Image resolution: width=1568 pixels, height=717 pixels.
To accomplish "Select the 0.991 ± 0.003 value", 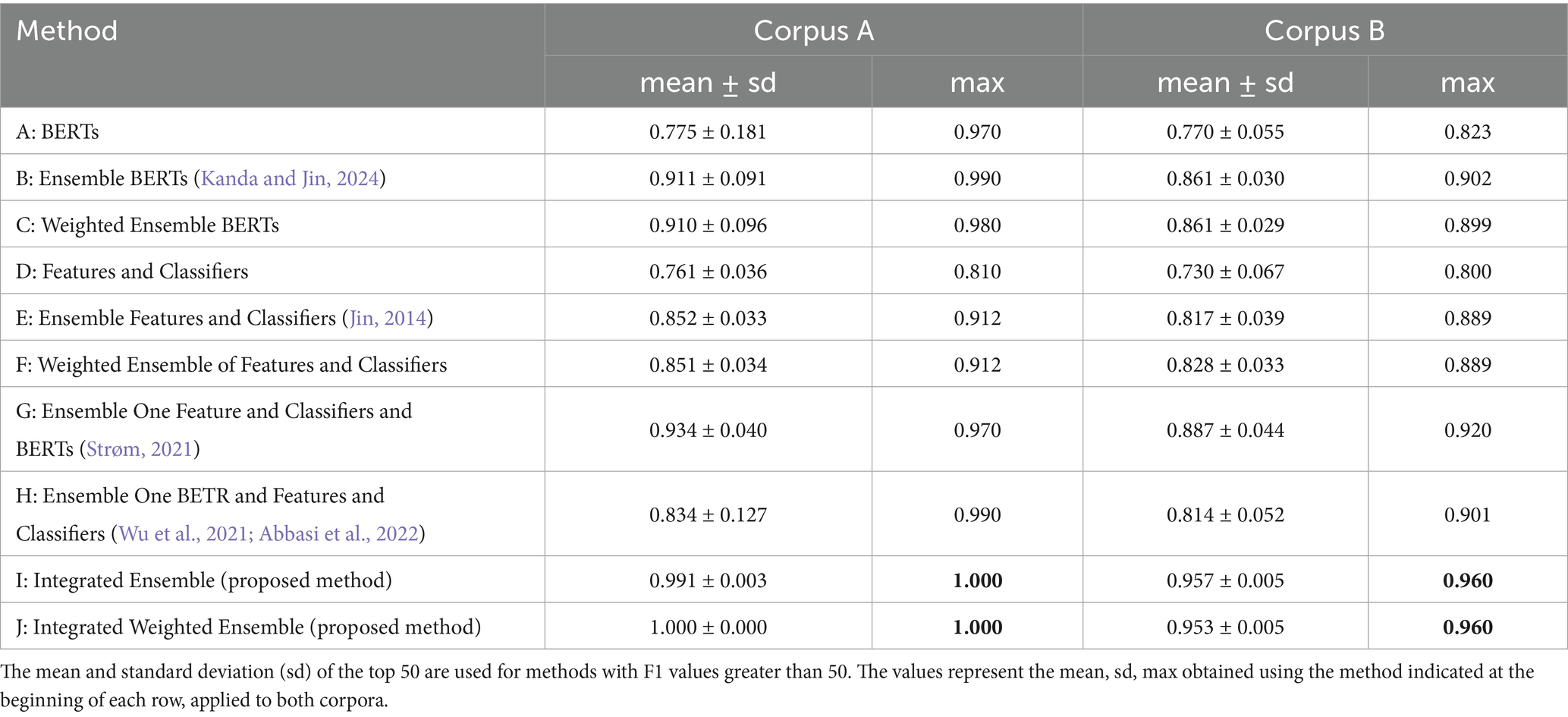I will pos(708,580).
